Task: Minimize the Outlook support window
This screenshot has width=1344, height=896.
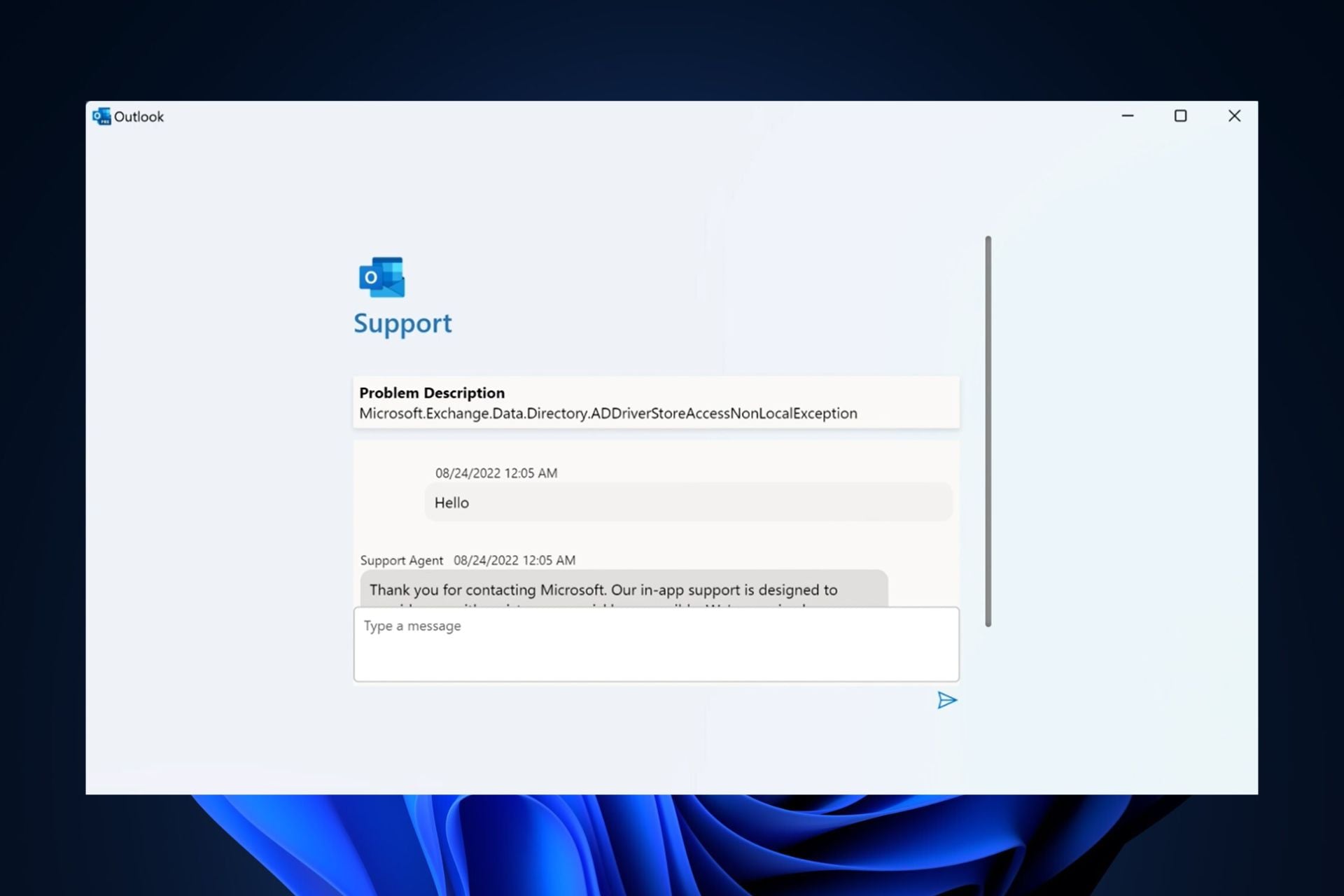Action: pos(1127,116)
